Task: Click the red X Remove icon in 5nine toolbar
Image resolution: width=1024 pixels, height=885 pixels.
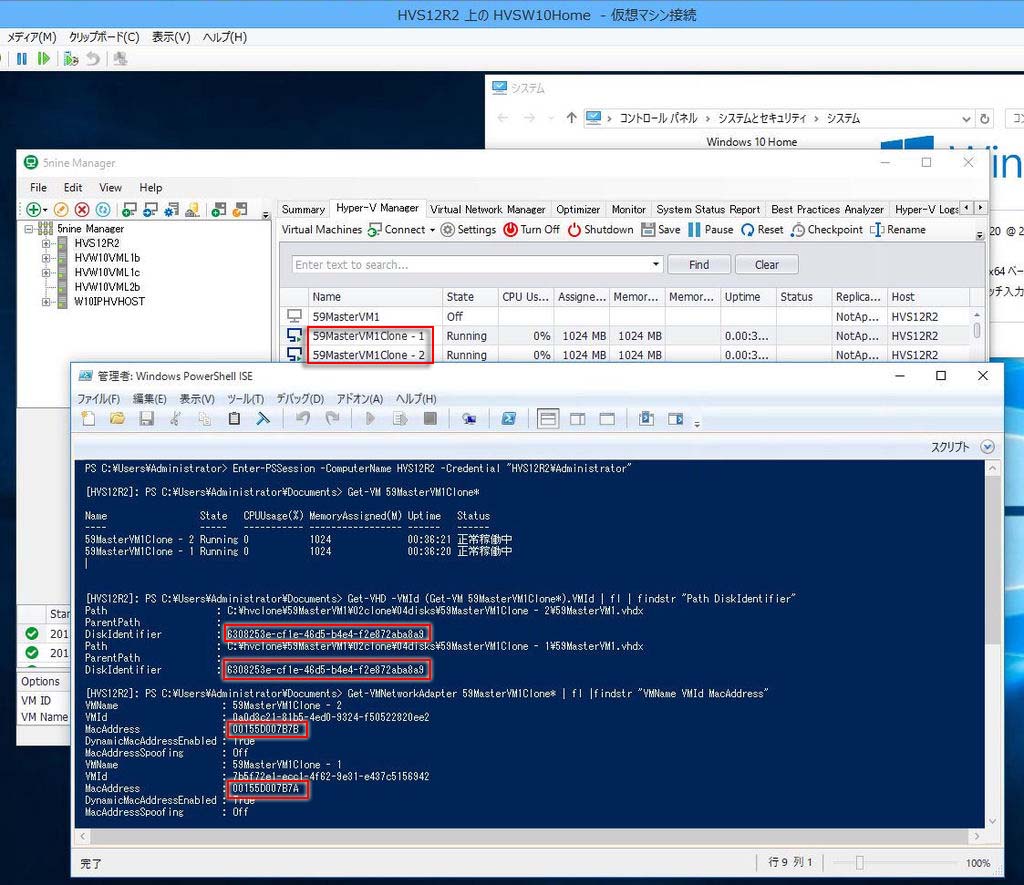Action: pos(82,209)
